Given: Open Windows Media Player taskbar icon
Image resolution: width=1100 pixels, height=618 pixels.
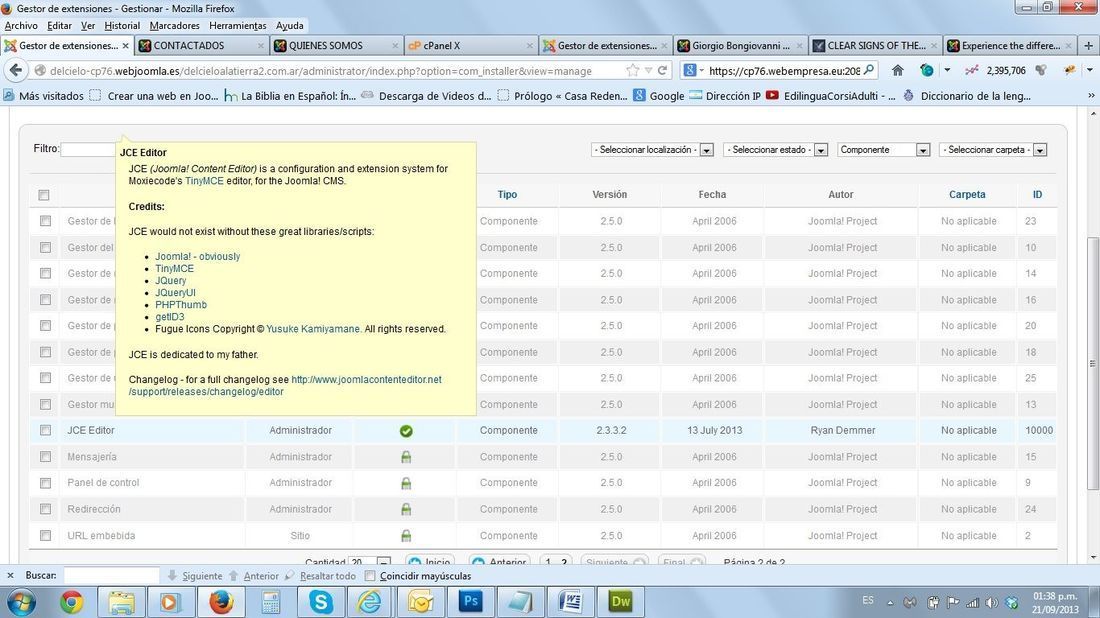Looking at the screenshot, I should [169, 602].
